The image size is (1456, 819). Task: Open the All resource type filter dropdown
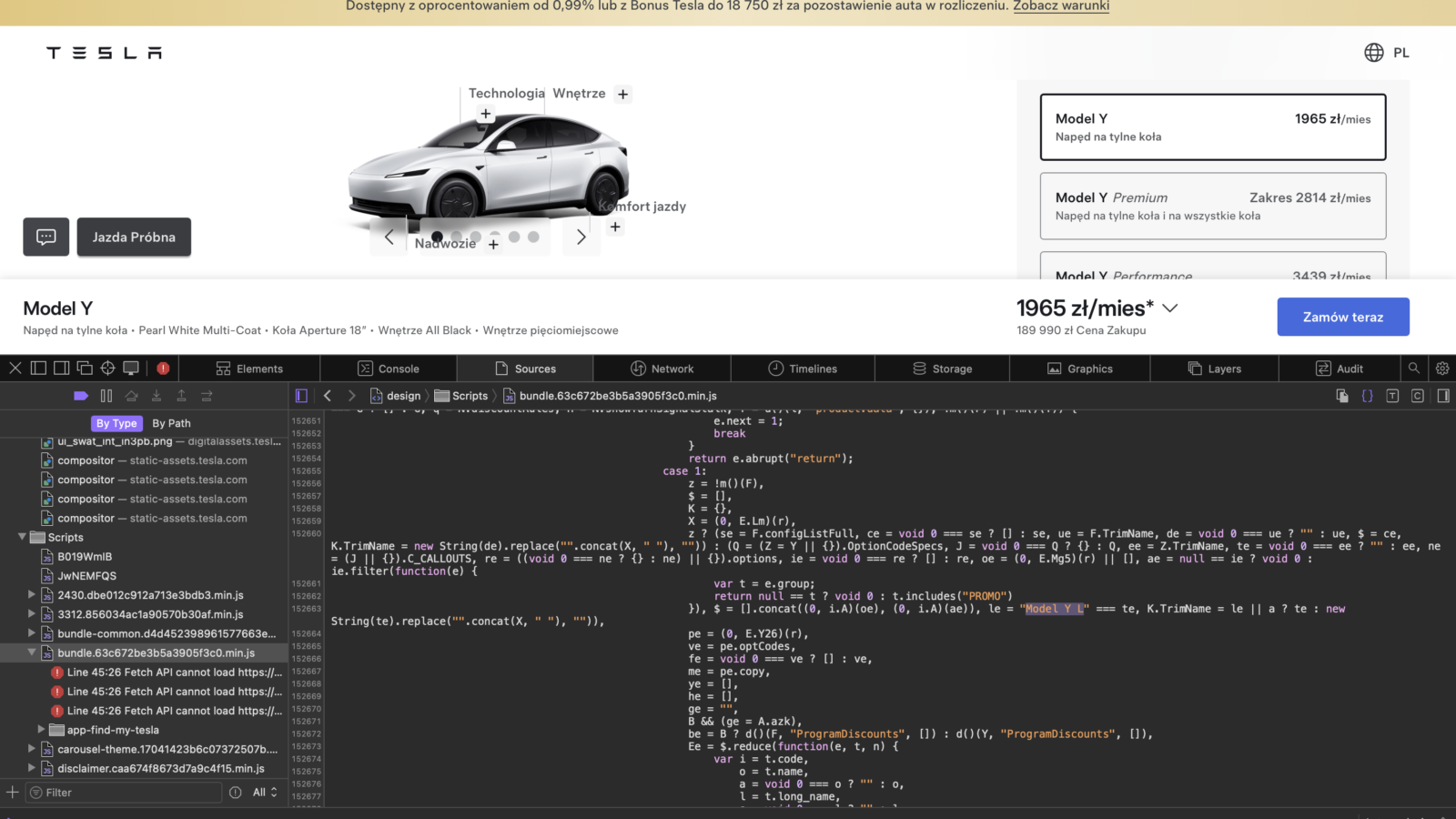(x=265, y=793)
